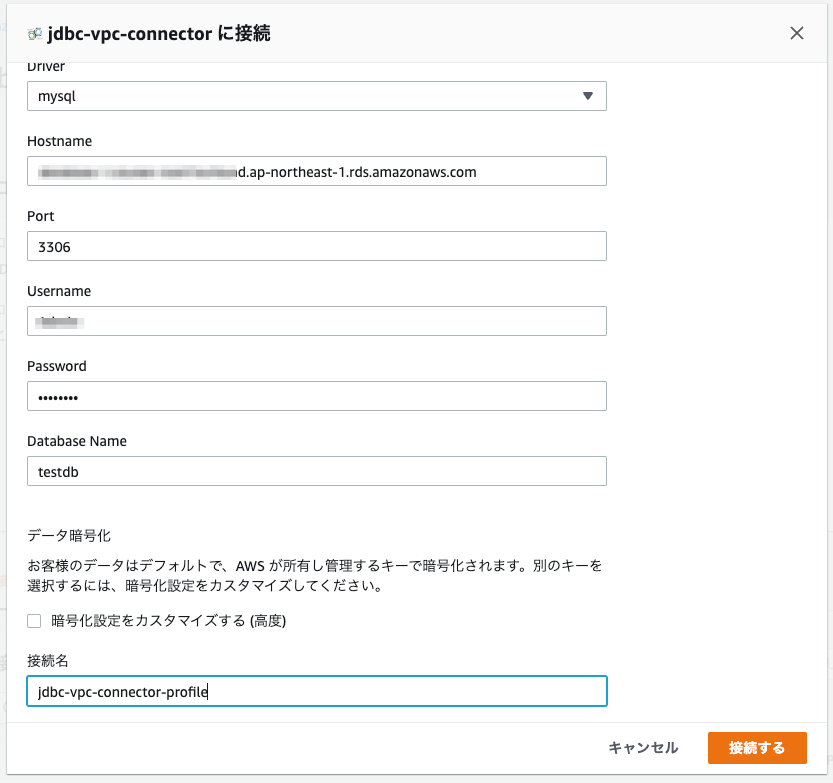Click into the Password field
833x783 pixels.
pos(316,396)
